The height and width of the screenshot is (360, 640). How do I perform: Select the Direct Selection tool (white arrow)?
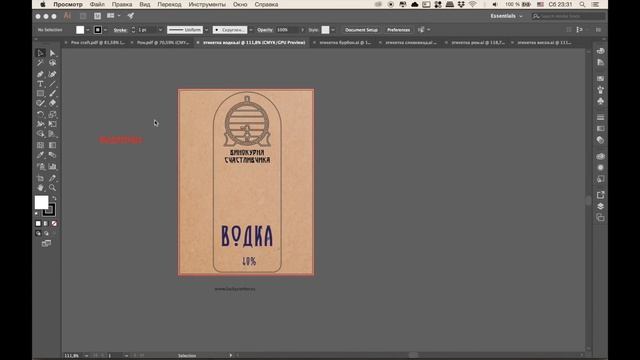click(x=52, y=53)
